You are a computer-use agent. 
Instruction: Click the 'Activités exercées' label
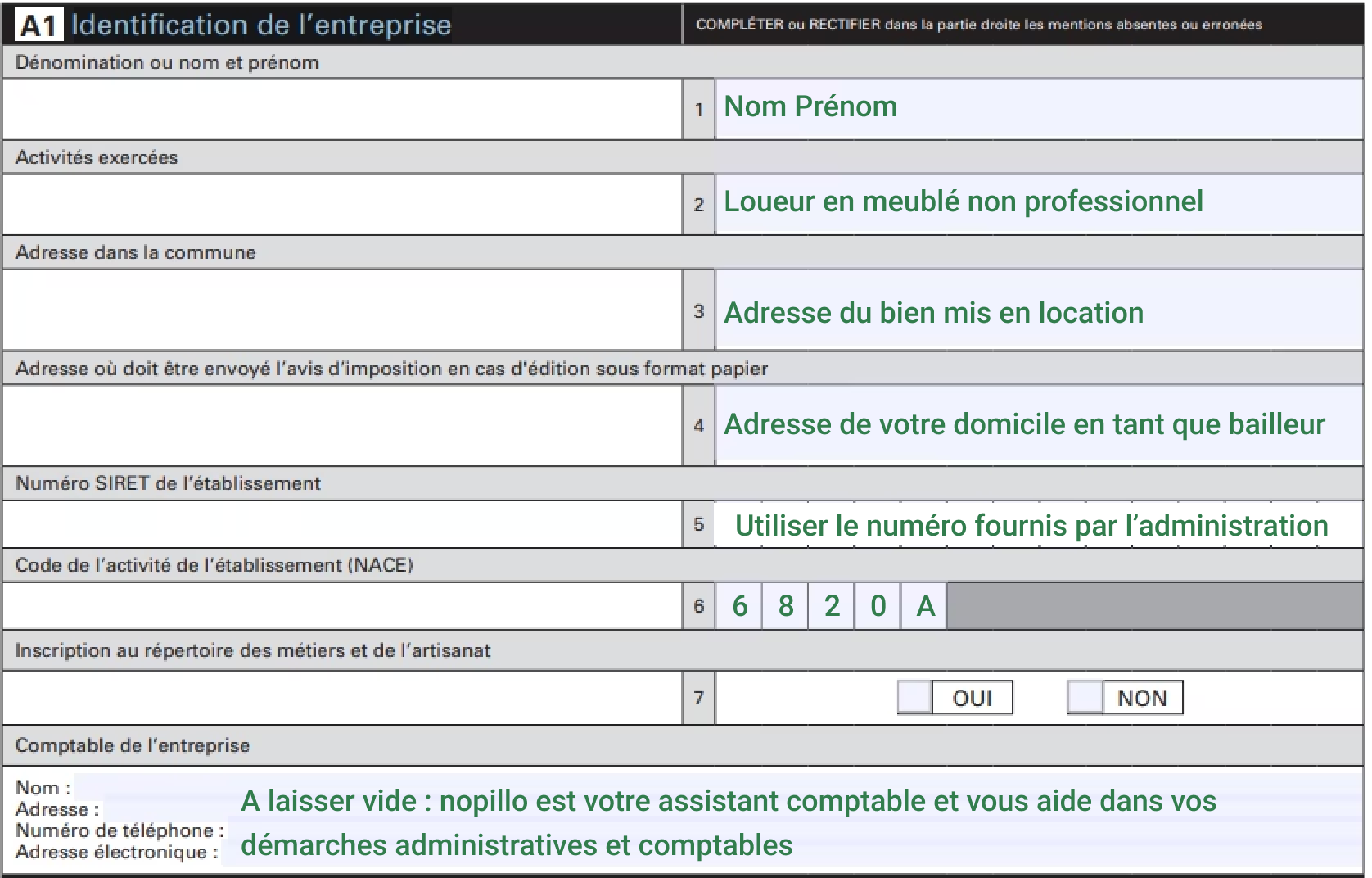[97, 157]
